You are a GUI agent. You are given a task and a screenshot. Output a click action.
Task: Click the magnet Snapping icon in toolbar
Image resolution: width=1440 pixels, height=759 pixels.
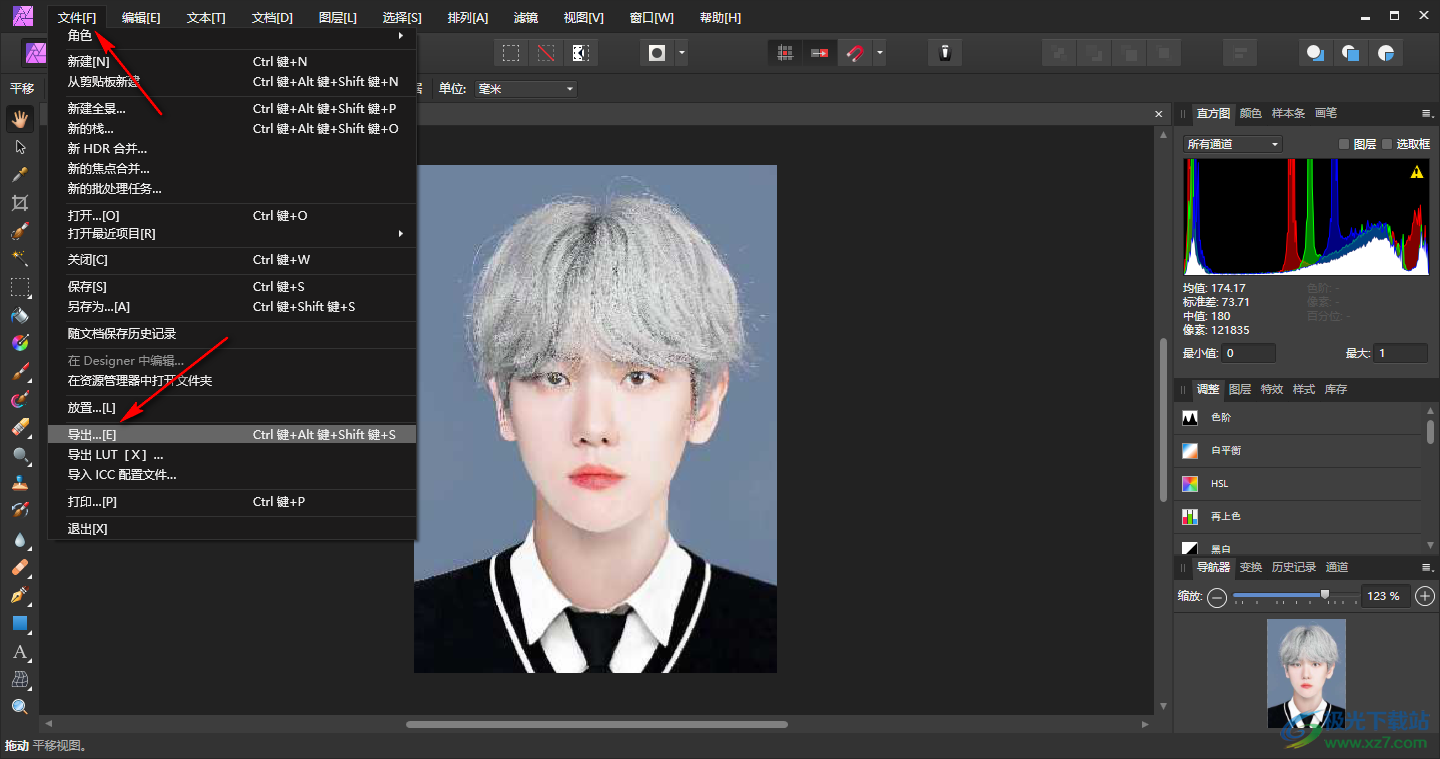(x=855, y=53)
